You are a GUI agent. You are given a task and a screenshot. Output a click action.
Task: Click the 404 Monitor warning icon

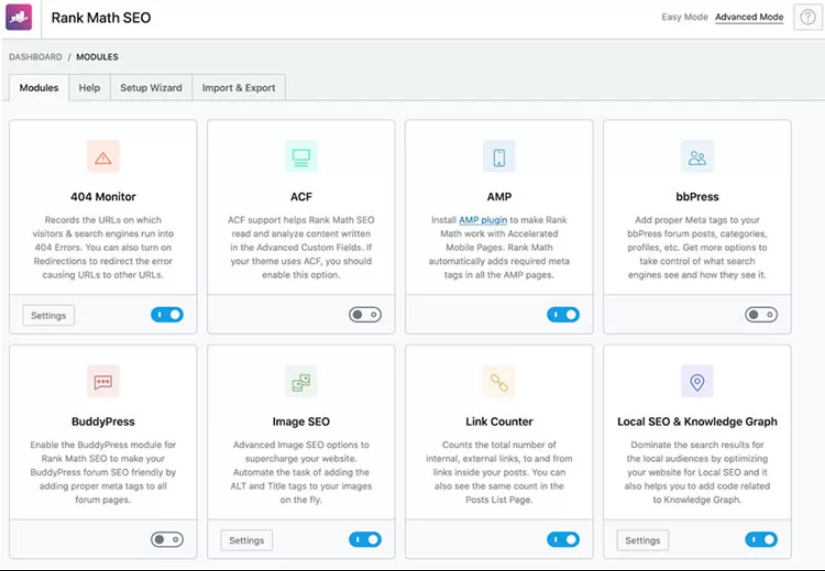(x=103, y=157)
